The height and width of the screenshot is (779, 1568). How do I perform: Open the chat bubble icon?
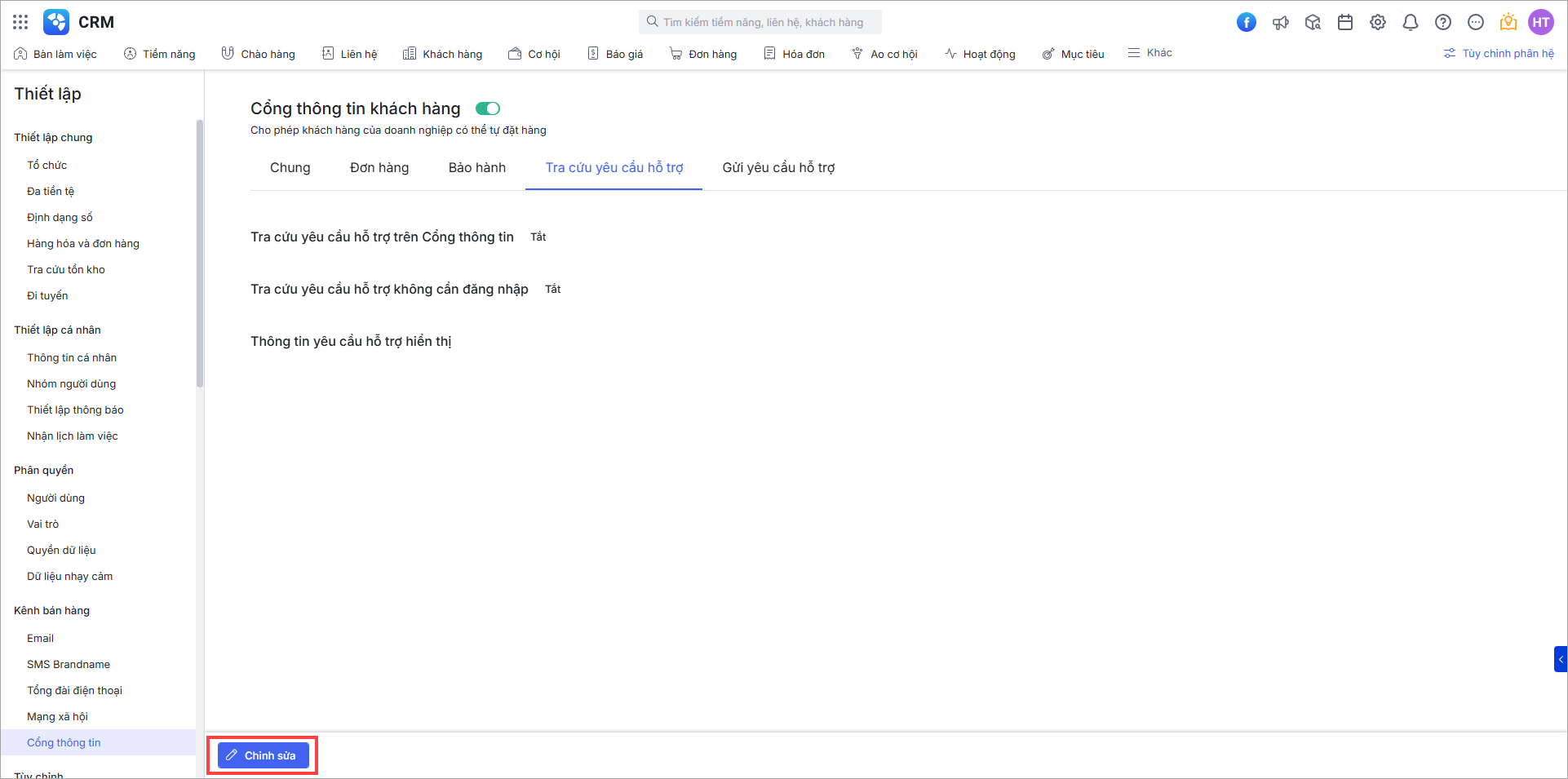(x=1476, y=22)
